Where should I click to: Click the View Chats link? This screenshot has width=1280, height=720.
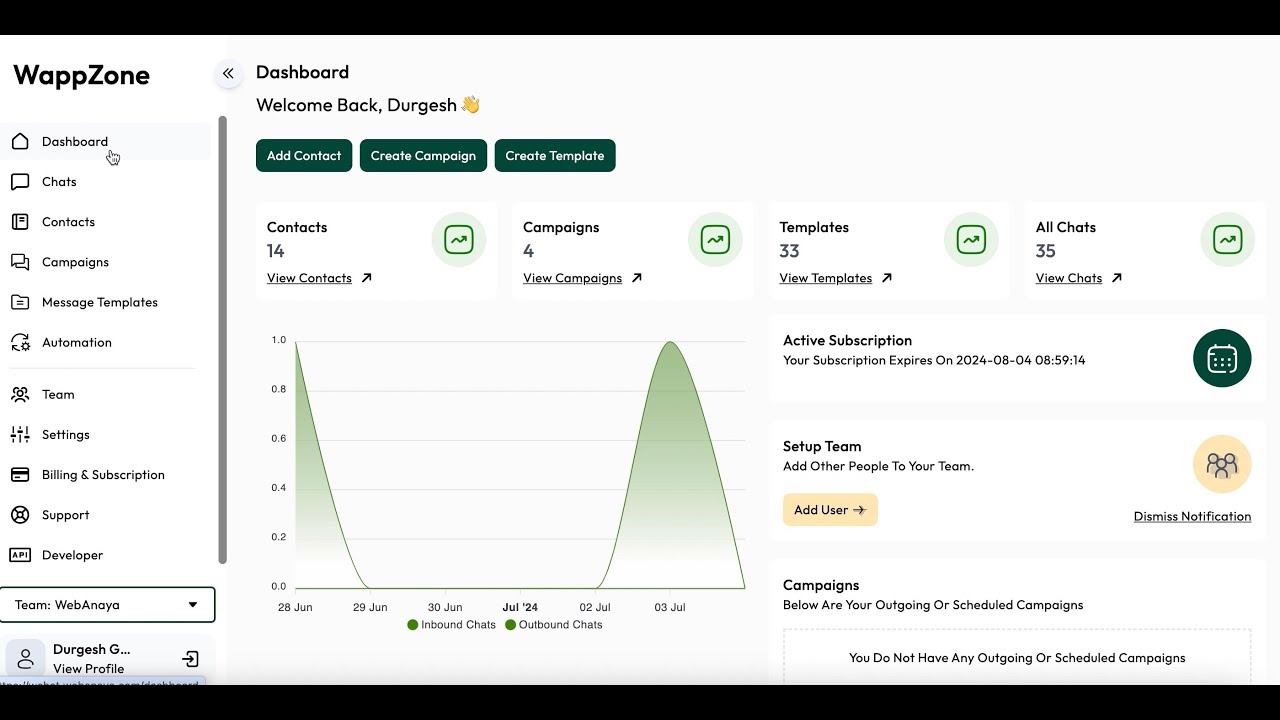pyautogui.click(x=1068, y=278)
